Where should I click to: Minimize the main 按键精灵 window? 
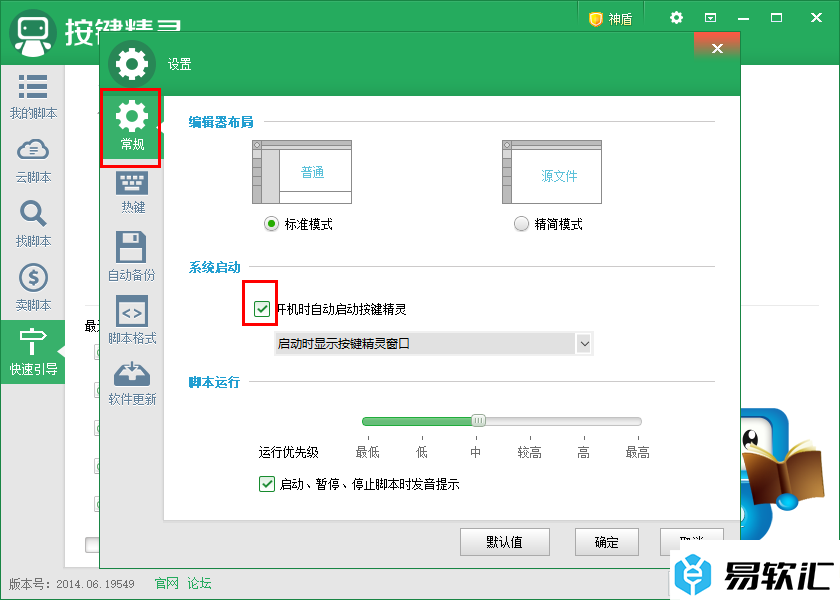(743, 18)
